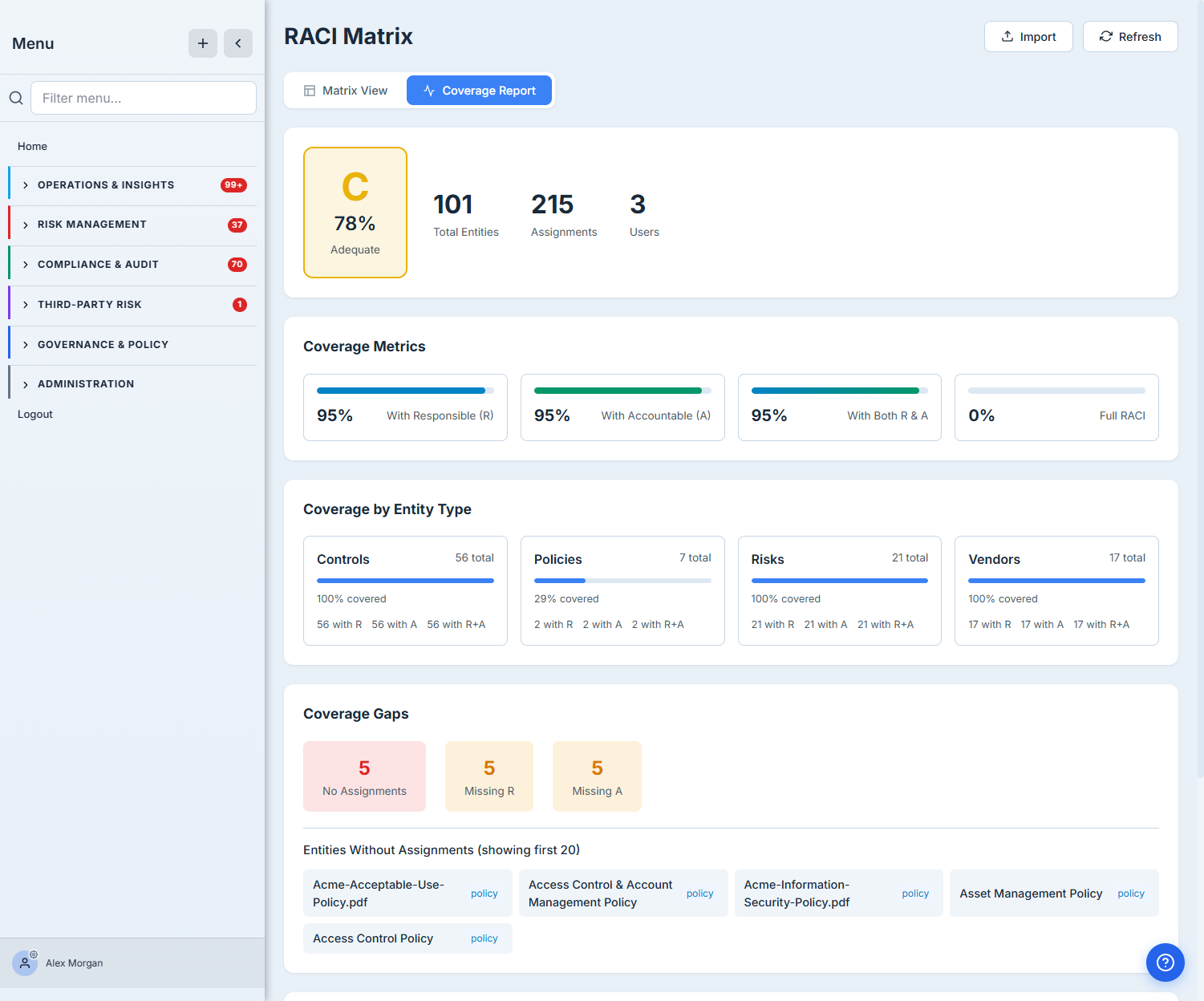
Task: Click the 70 badge on Compliance & Audit
Action: pyautogui.click(x=237, y=265)
